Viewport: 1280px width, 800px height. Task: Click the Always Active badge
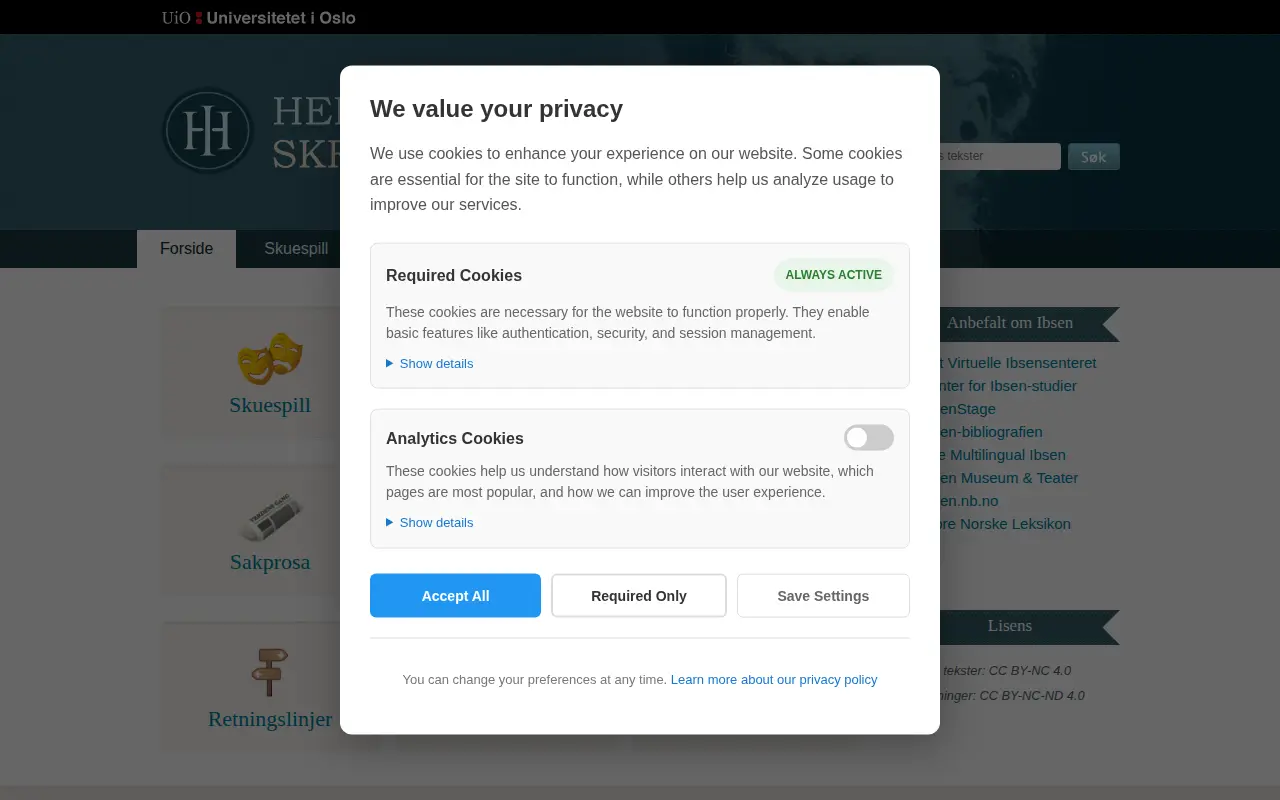834,275
